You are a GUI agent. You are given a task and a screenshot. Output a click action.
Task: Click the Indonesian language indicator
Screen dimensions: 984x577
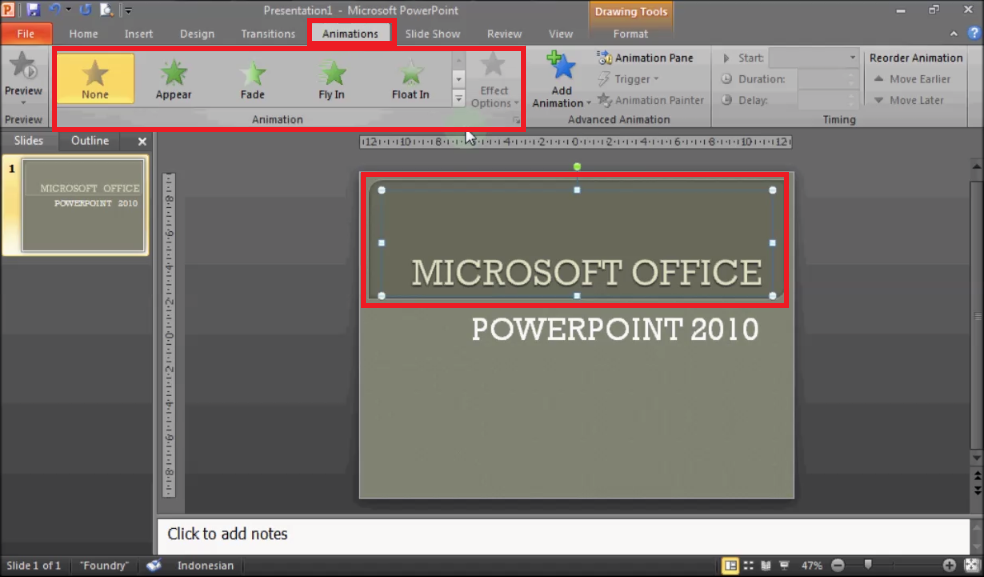[x=205, y=565]
